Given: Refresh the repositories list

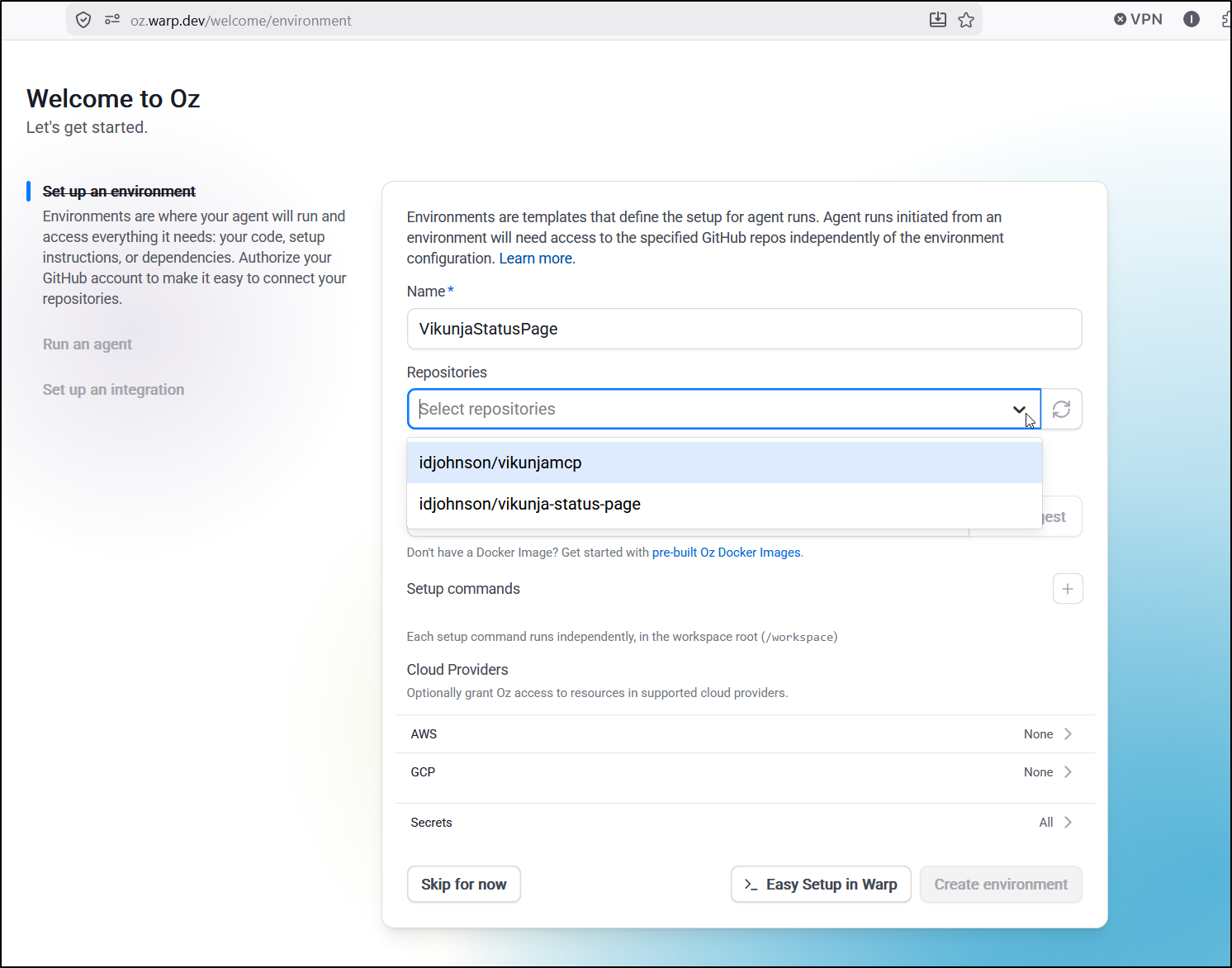Looking at the screenshot, I should [1062, 409].
